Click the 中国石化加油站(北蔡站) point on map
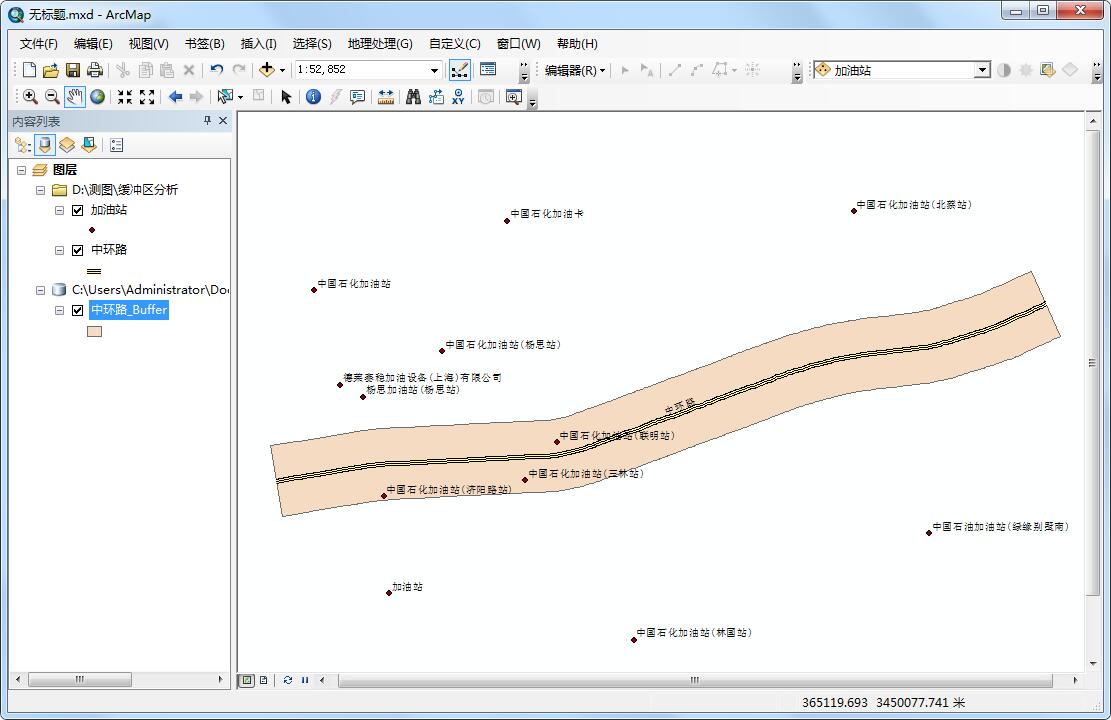 pos(854,211)
